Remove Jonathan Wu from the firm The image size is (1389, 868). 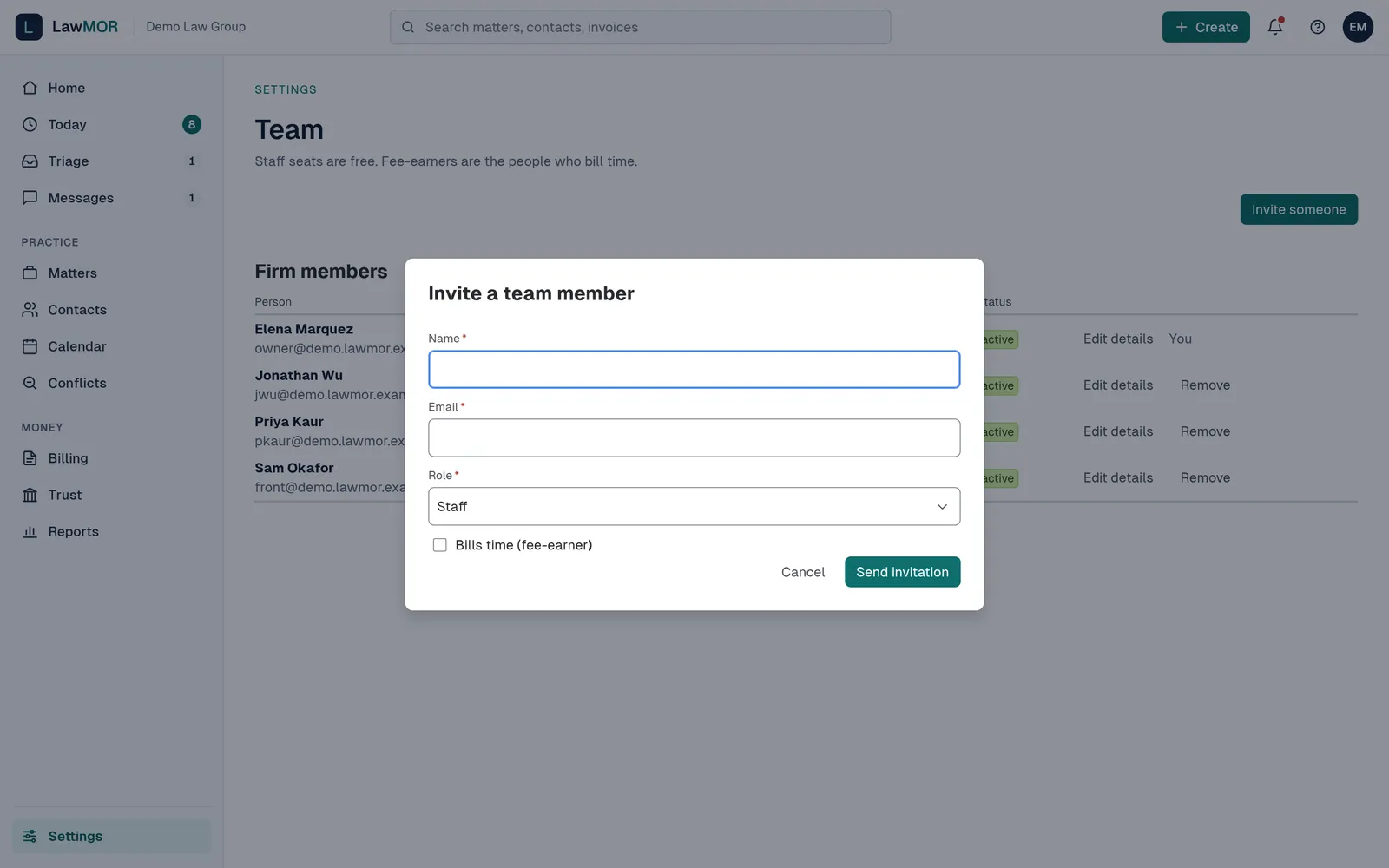tap(1205, 385)
